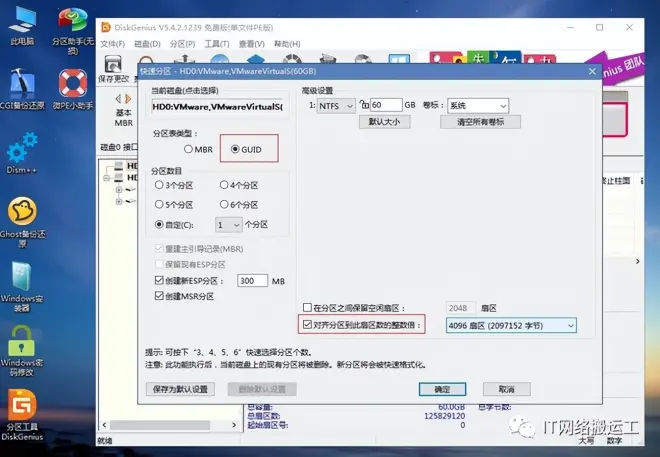Image resolution: width=660 pixels, height=457 pixels.
Task: Click the left scroll arrow of the tree panel scrollbar
Action: [104, 425]
